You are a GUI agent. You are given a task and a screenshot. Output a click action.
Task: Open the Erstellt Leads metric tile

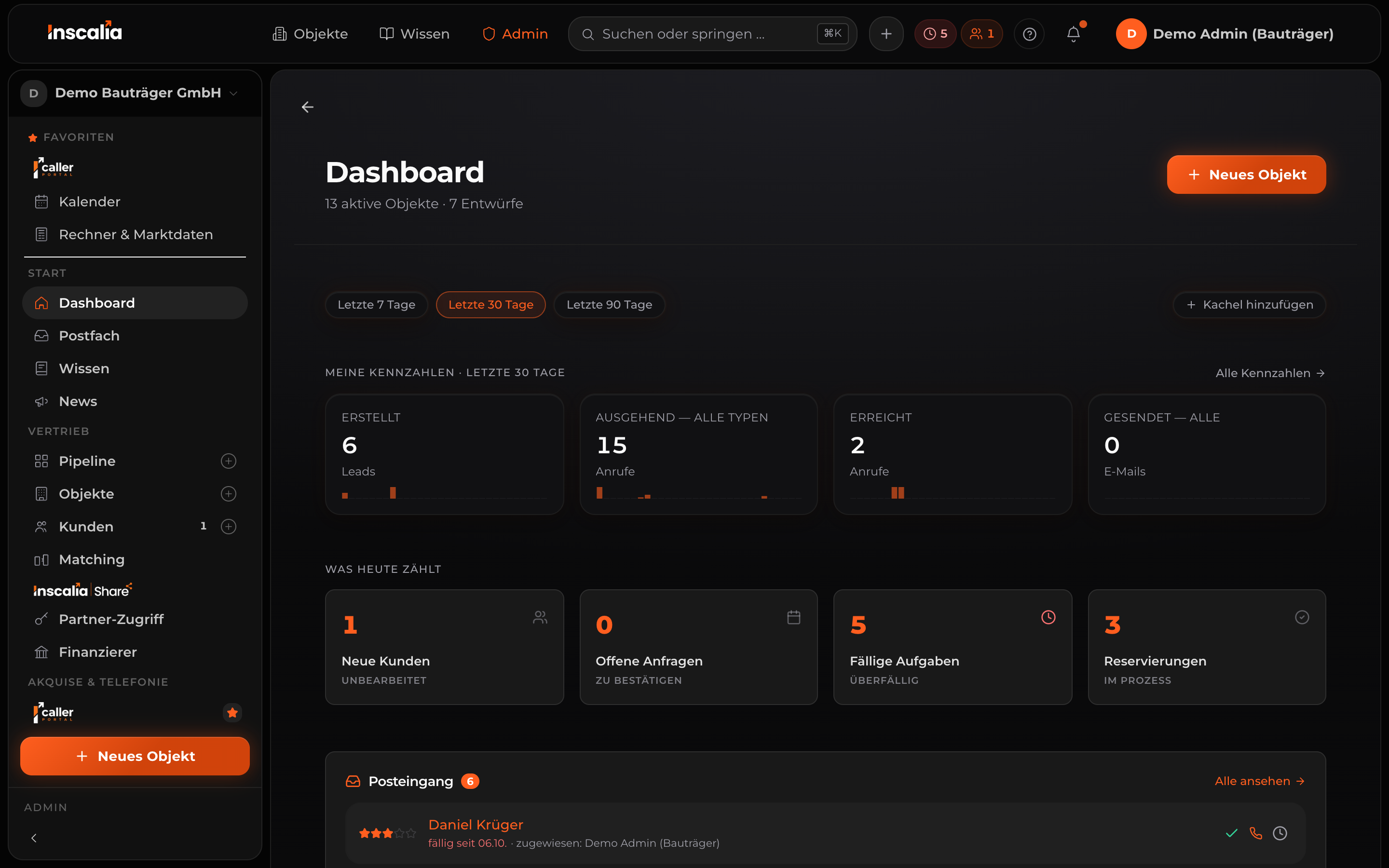pyautogui.click(x=444, y=454)
